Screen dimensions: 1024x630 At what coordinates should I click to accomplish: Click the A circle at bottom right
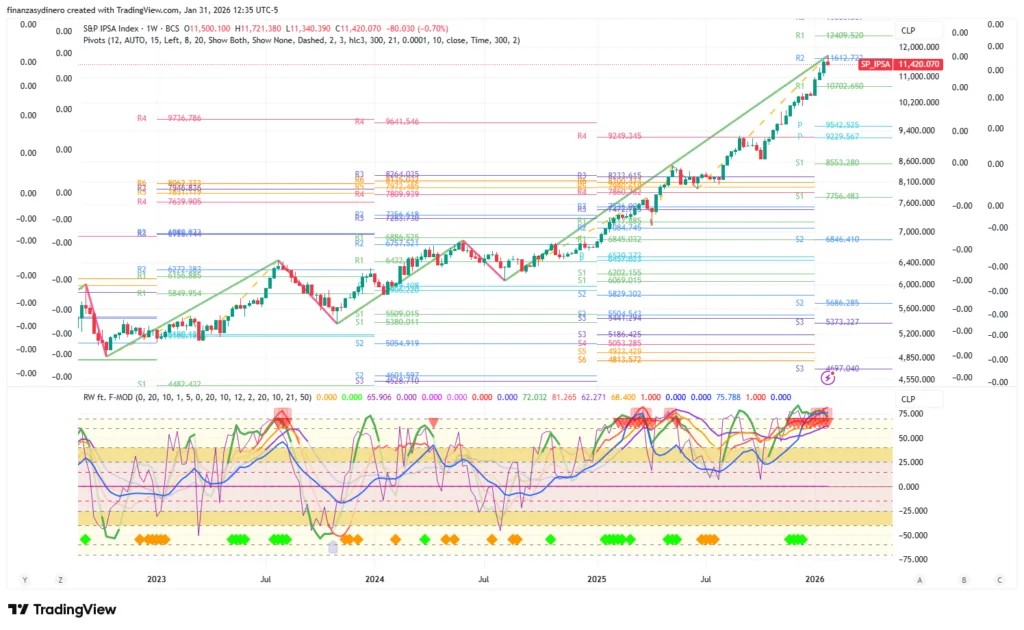point(919,579)
